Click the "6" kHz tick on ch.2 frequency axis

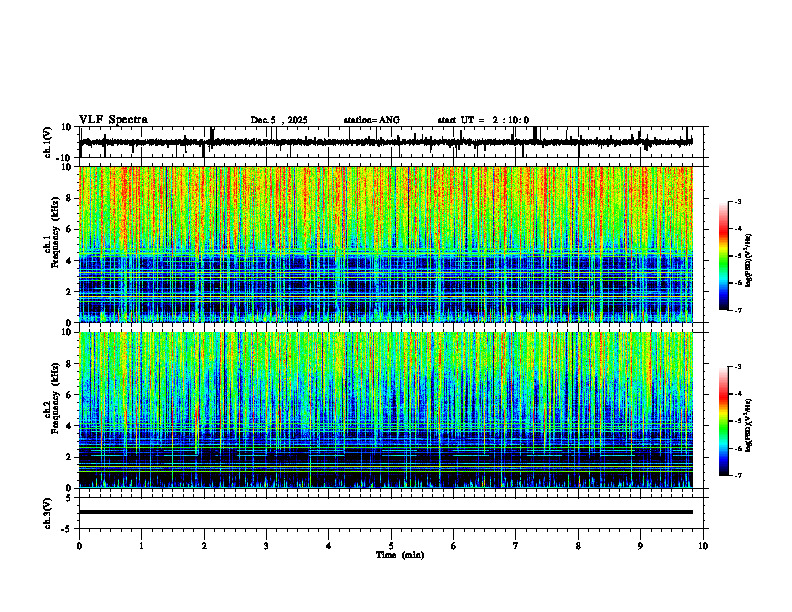coord(70,394)
